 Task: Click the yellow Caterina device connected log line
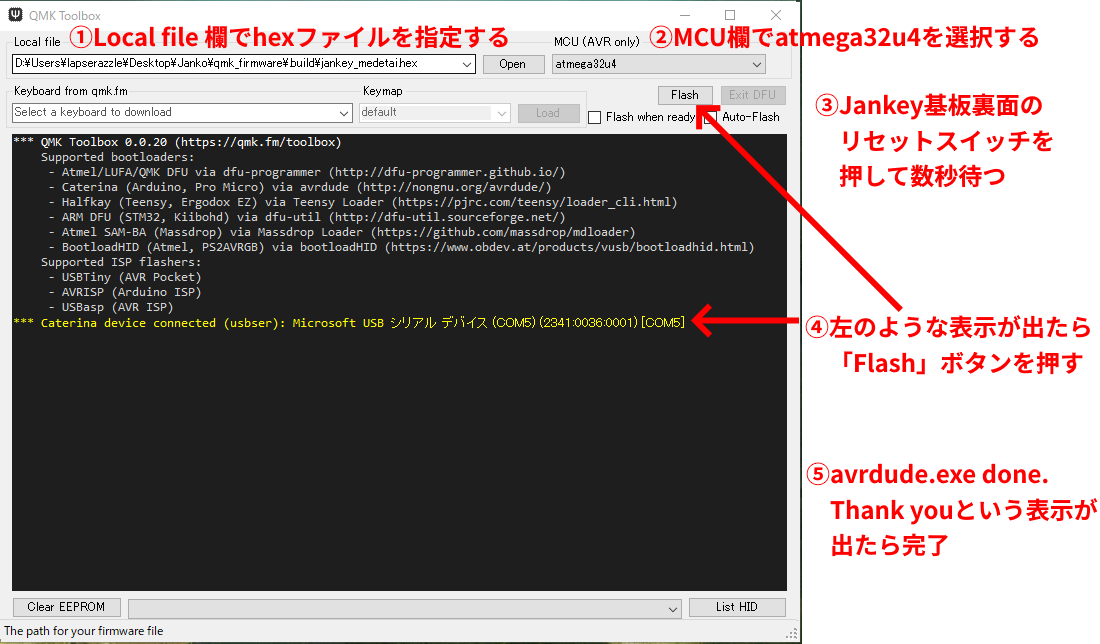click(x=349, y=323)
